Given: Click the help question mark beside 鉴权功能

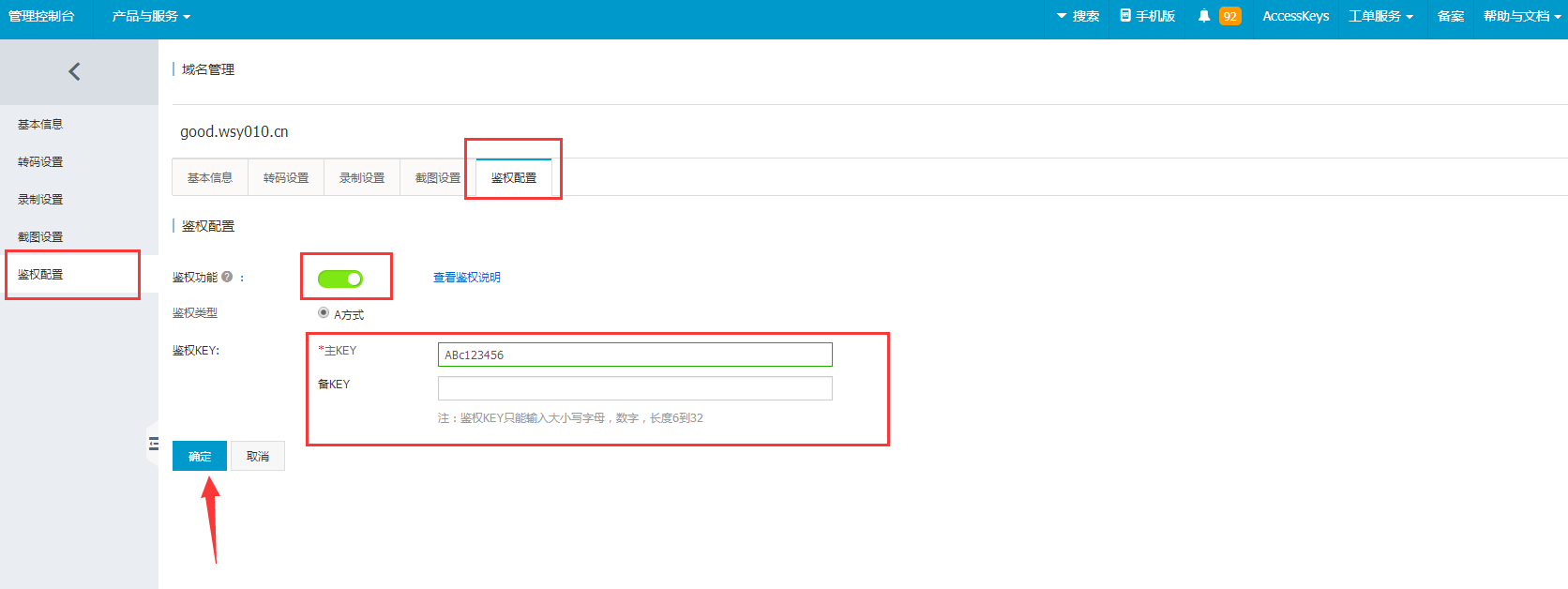Looking at the screenshot, I should 227,277.
